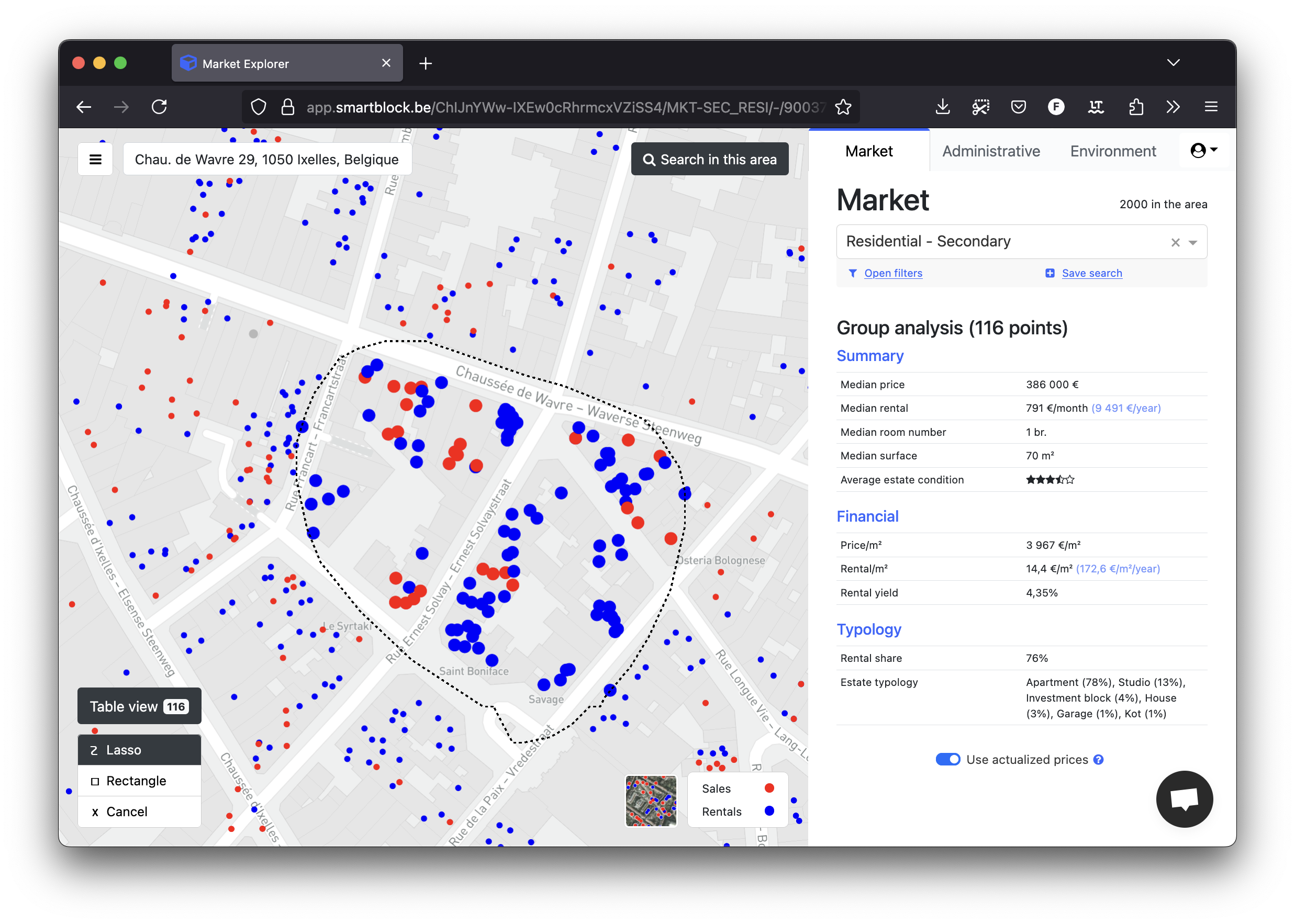Open the hamburger menu on the map
Viewport: 1295px width, 924px height.
95,159
